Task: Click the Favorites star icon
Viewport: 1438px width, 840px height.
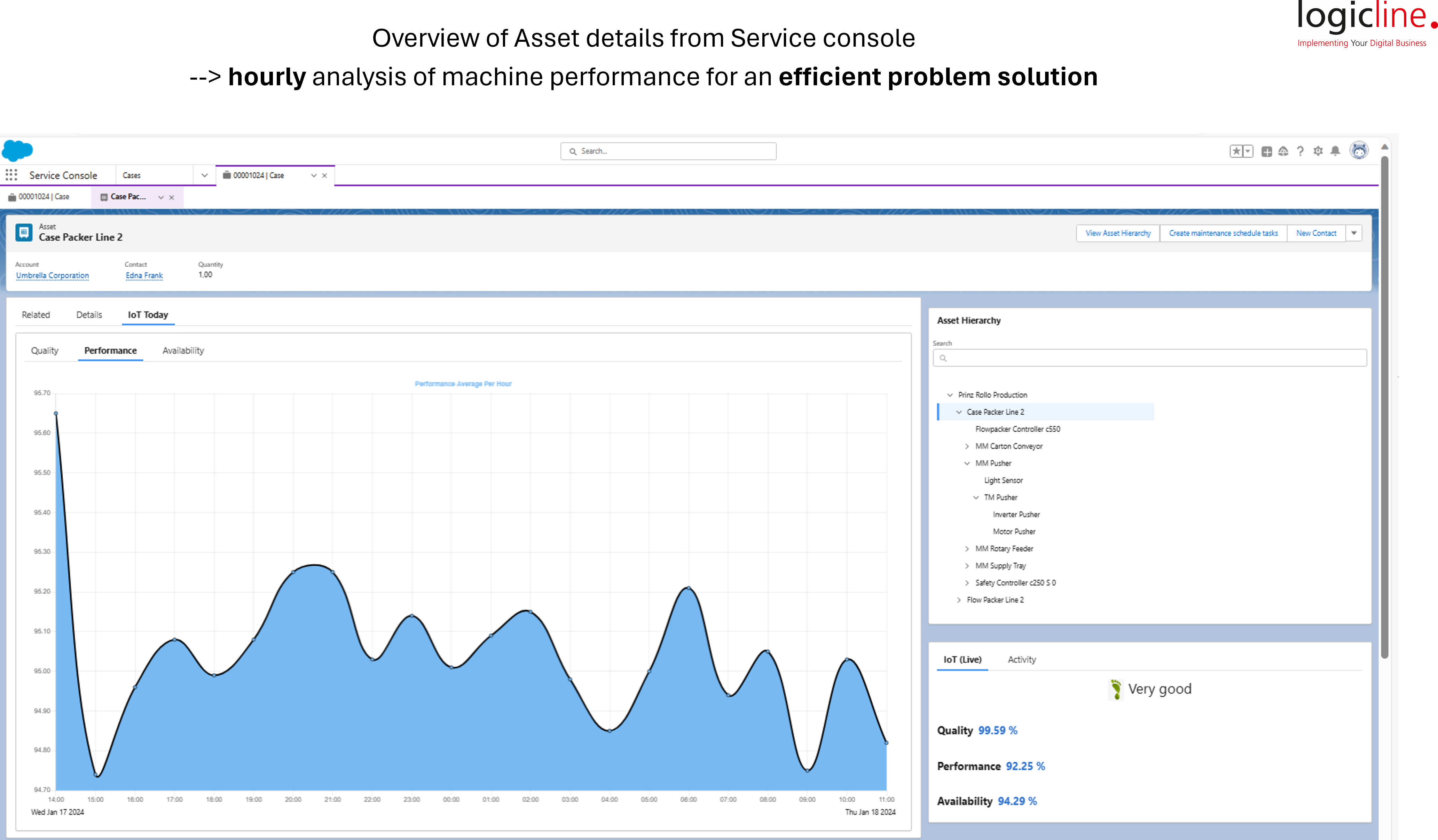Action: click(x=1236, y=151)
